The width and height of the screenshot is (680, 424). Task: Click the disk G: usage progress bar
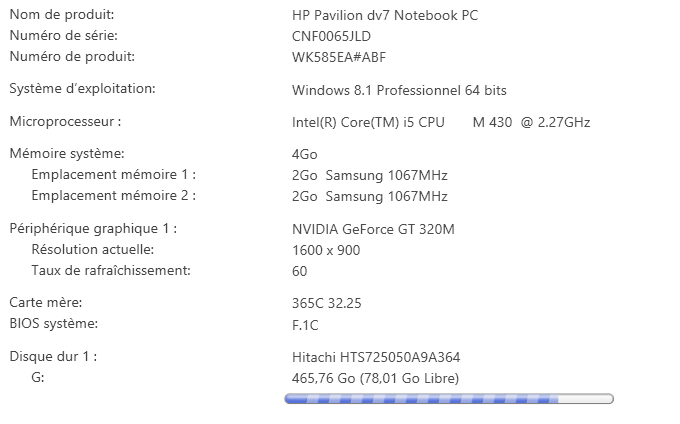(449, 399)
